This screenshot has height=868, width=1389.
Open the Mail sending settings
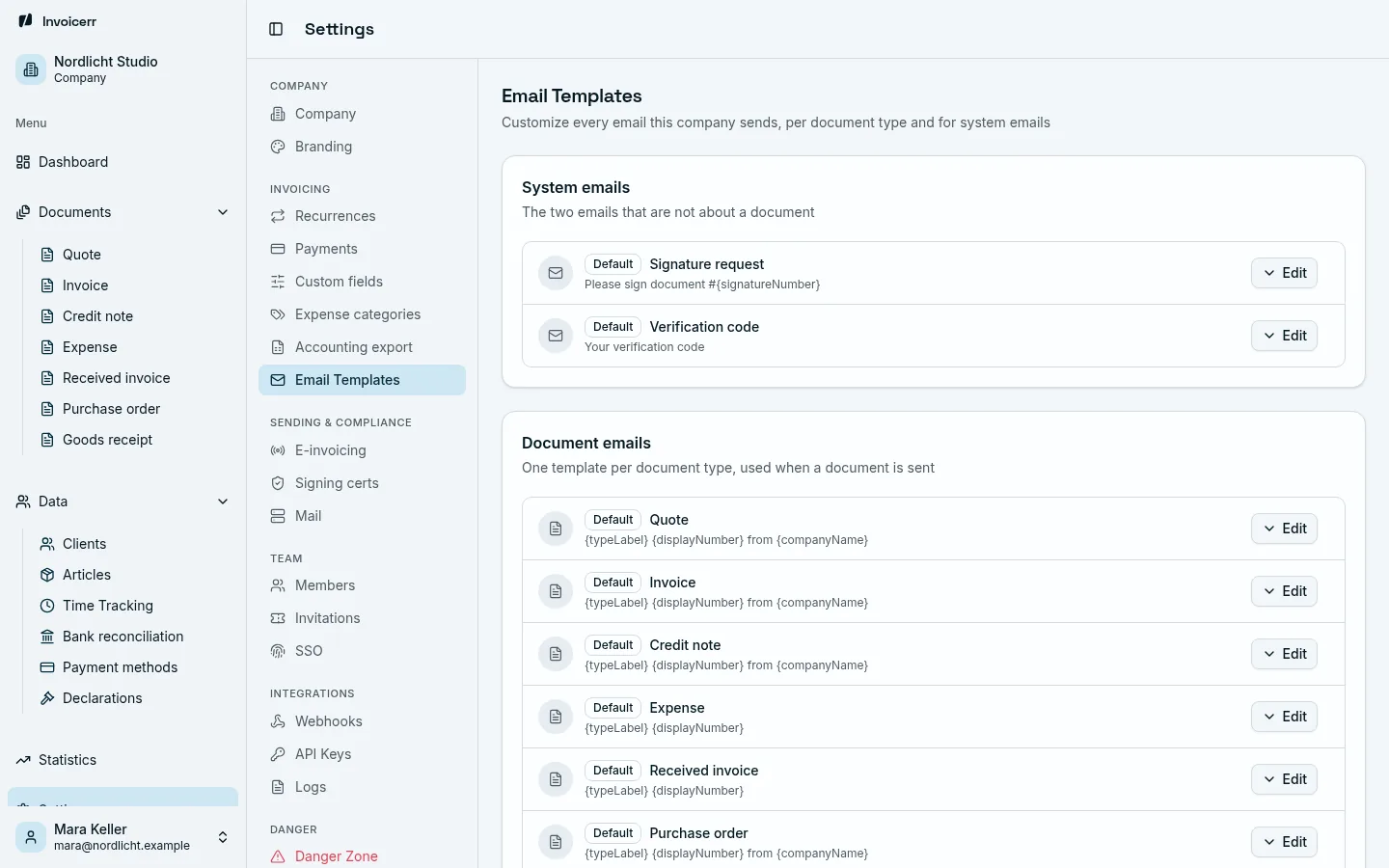(x=362, y=516)
